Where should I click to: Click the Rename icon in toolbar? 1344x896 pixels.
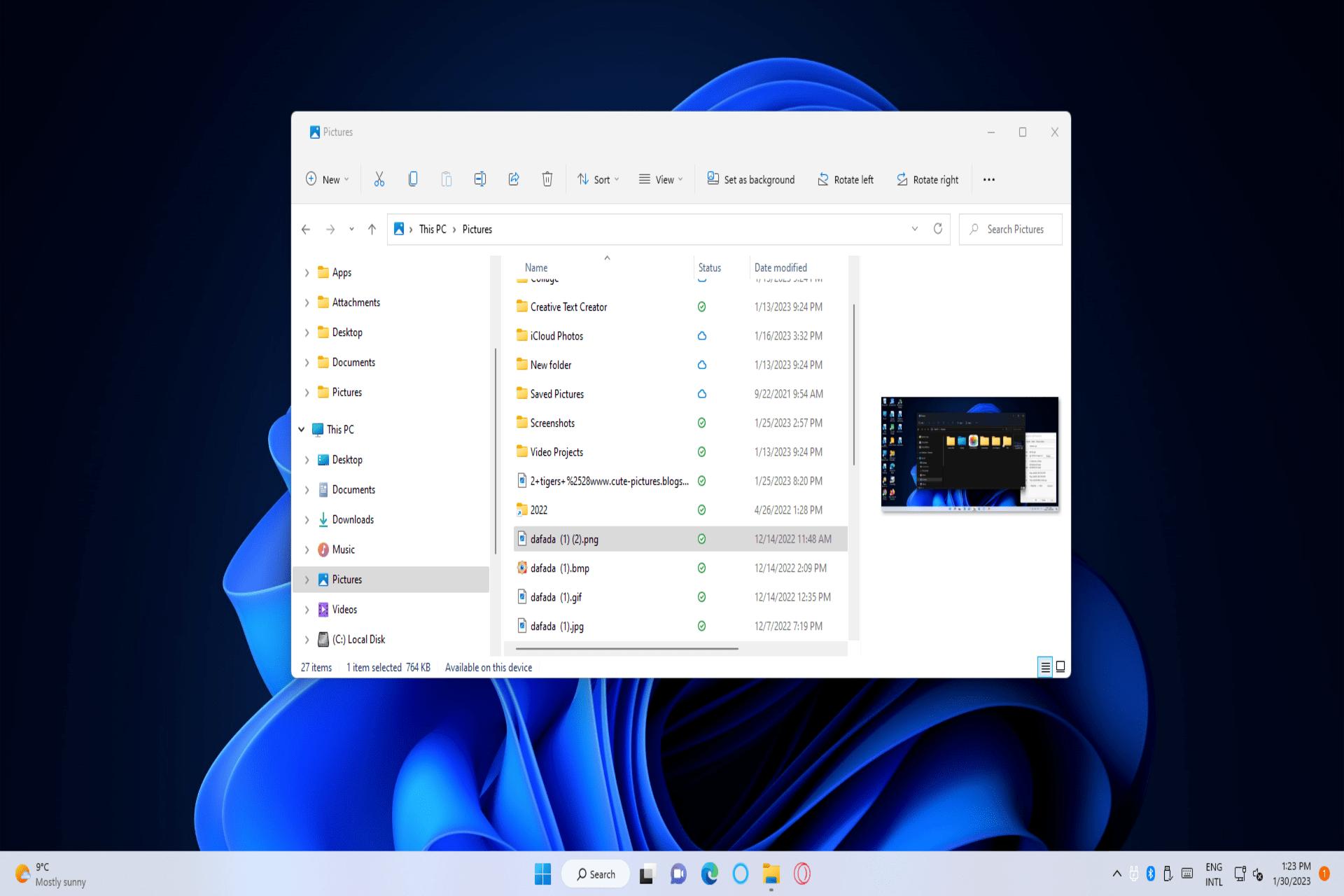coord(479,179)
